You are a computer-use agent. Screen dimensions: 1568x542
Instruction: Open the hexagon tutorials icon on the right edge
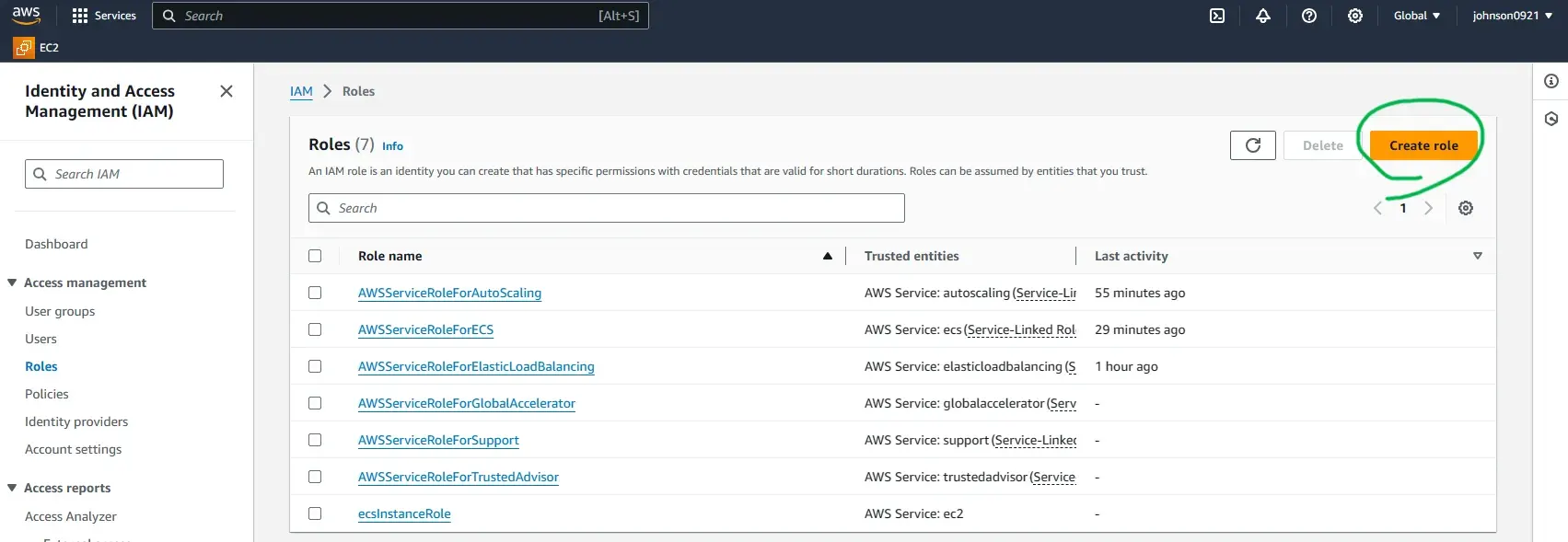coord(1551,119)
